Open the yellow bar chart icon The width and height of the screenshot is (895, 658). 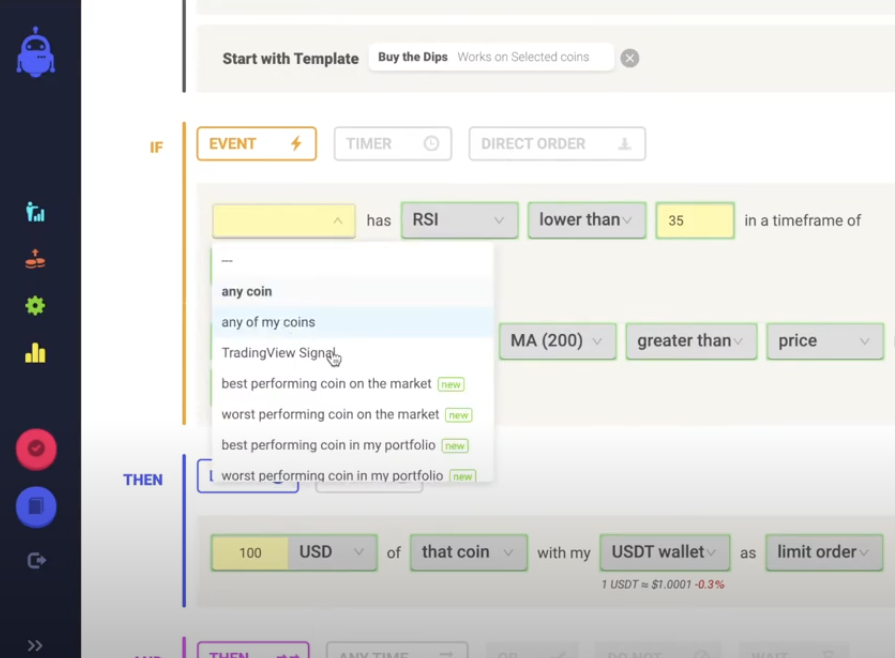coord(35,352)
